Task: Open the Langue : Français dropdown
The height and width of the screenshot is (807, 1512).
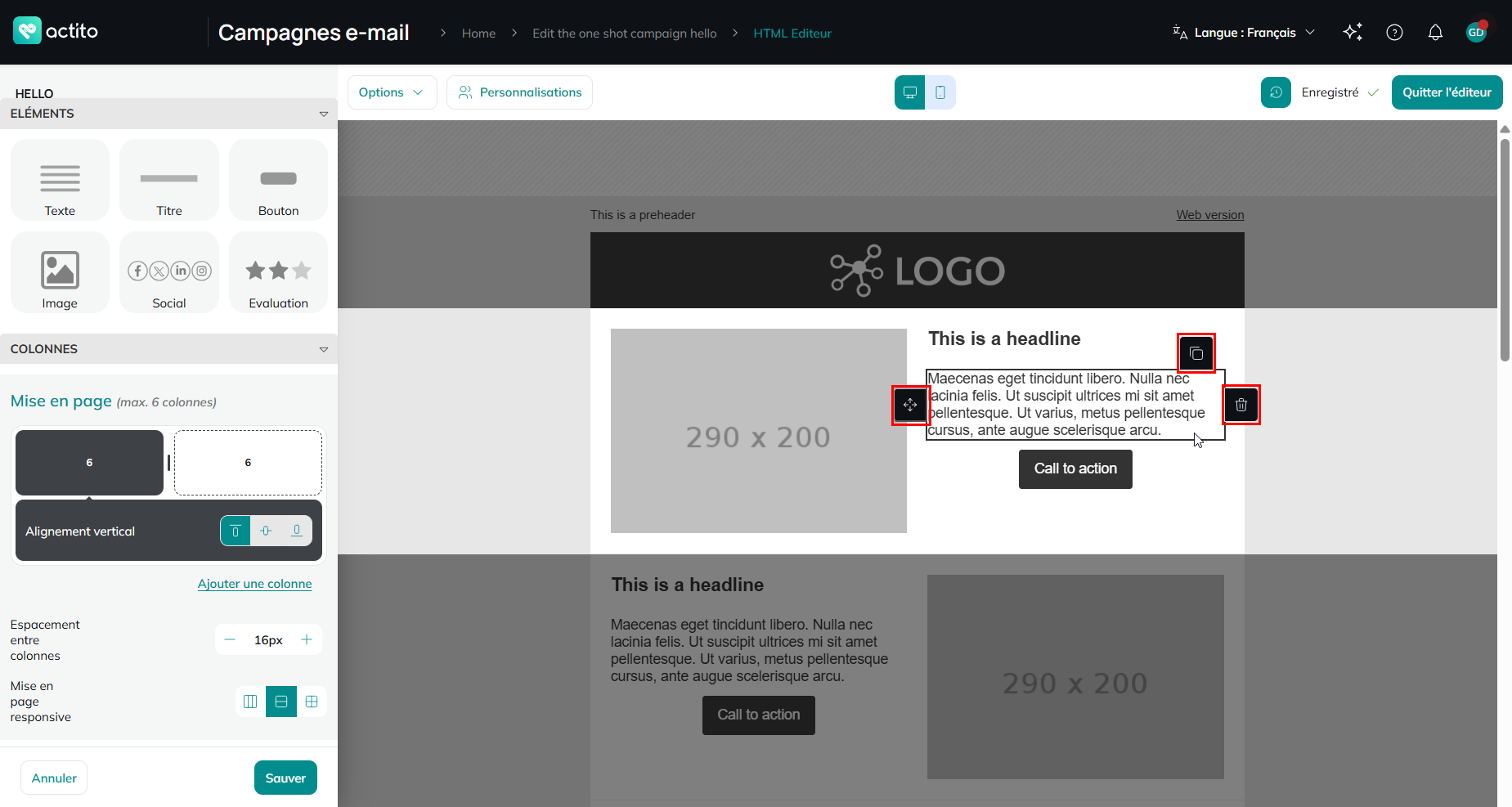Action: 1244,33
